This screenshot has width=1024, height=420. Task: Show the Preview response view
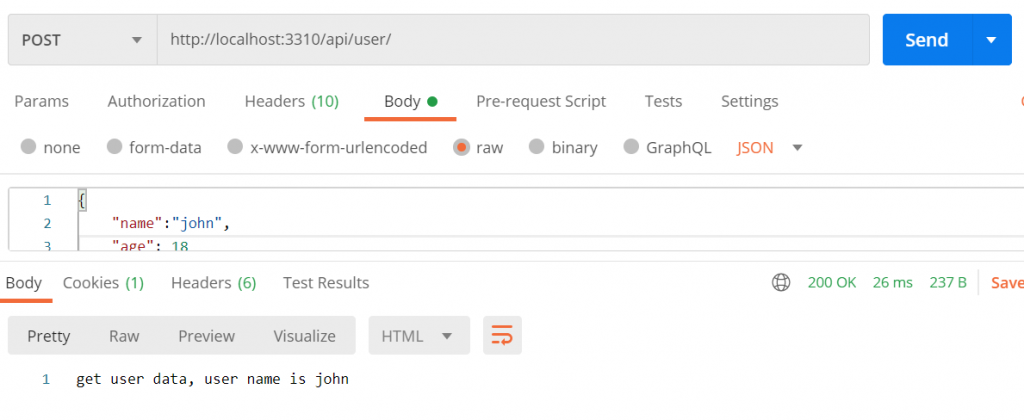pyautogui.click(x=206, y=336)
